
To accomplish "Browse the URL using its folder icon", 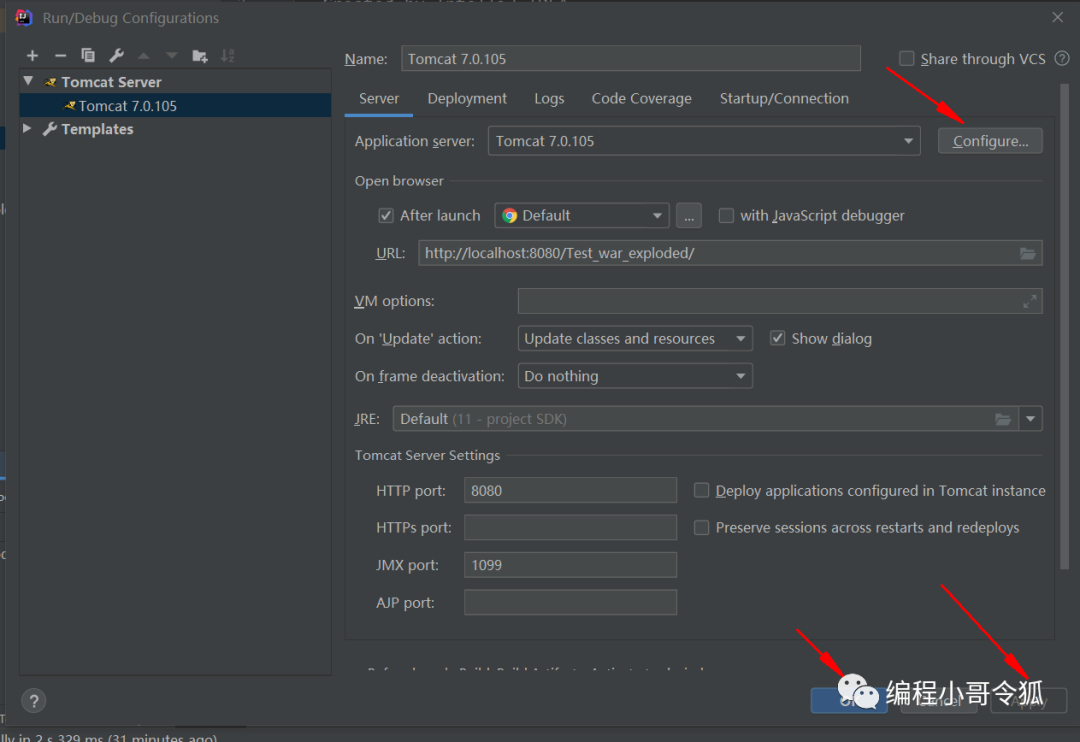I will pyautogui.click(x=1028, y=254).
